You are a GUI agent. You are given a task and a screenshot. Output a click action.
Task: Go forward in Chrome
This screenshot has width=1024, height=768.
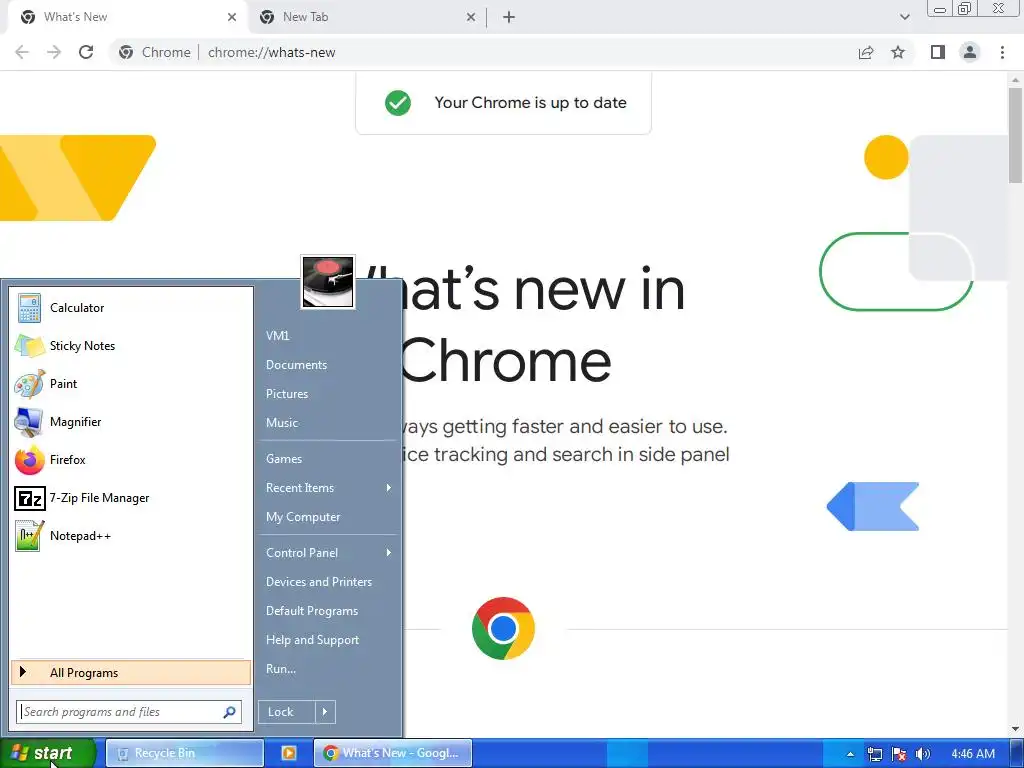(54, 52)
